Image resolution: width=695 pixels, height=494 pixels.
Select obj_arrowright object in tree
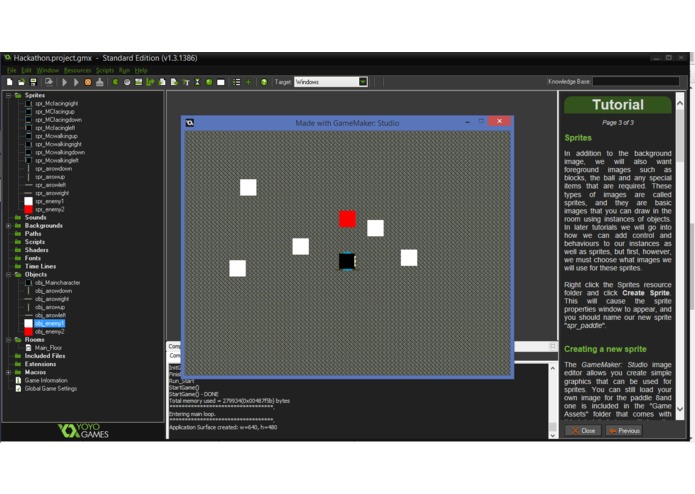coord(52,299)
